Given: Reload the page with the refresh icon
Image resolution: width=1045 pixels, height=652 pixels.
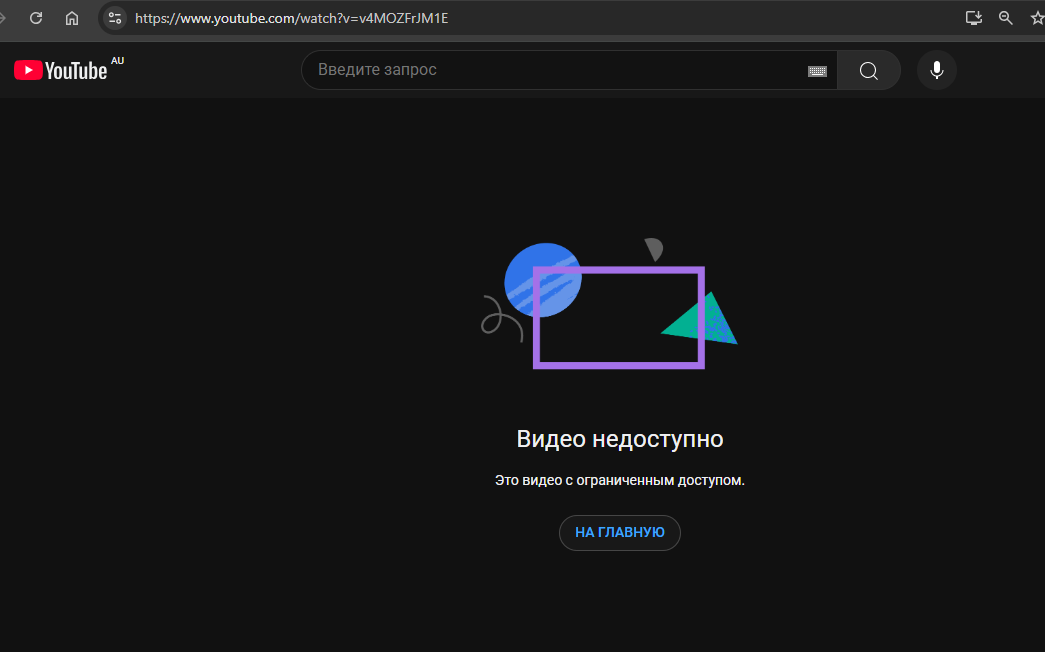Looking at the screenshot, I should point(36,18).
